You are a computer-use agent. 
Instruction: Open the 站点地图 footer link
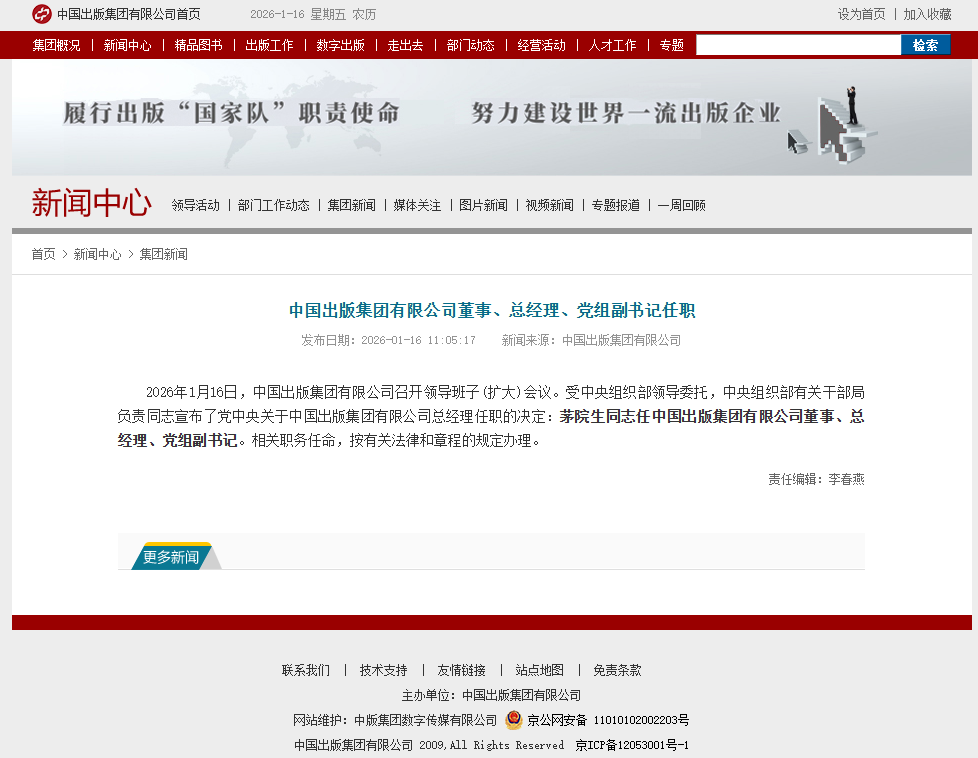coord(539,670)
